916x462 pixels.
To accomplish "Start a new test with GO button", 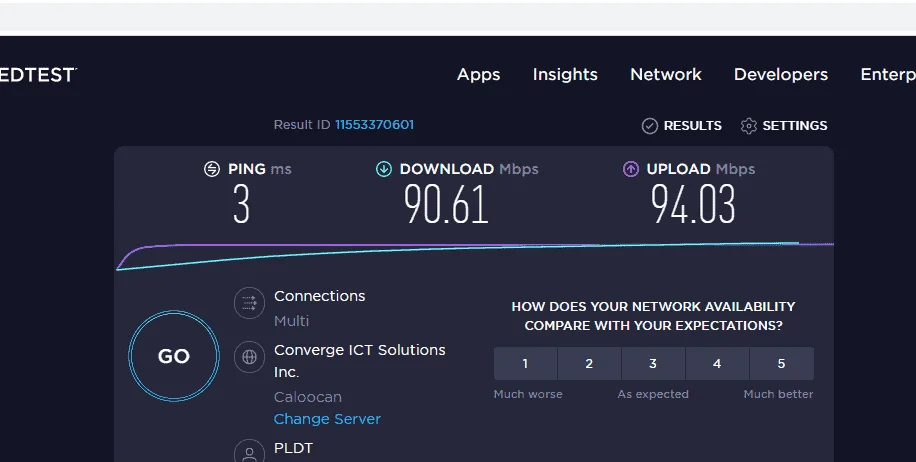I will click(x=174, y=356).
